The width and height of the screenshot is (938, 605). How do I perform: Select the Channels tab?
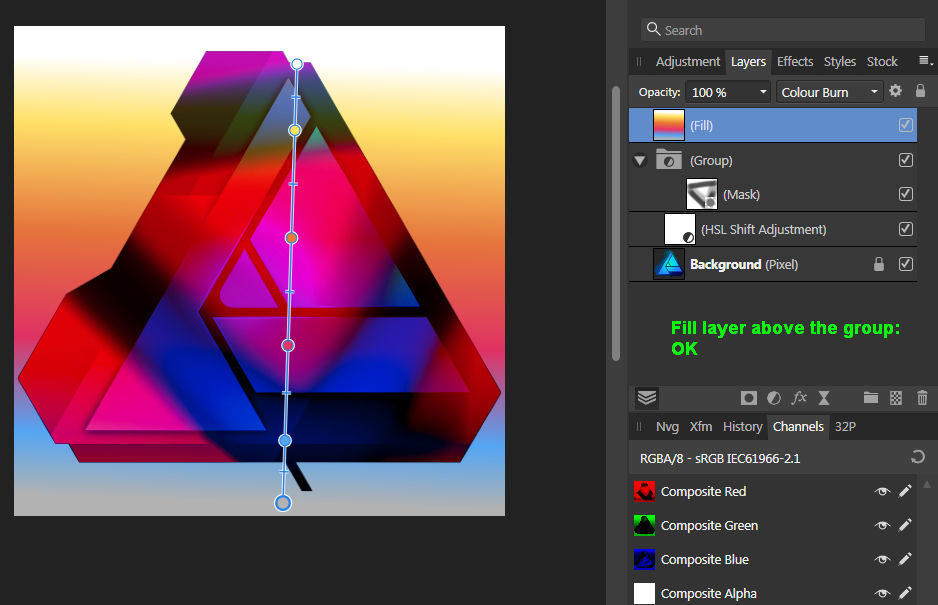pyautogui.click(x=798, y=427)
